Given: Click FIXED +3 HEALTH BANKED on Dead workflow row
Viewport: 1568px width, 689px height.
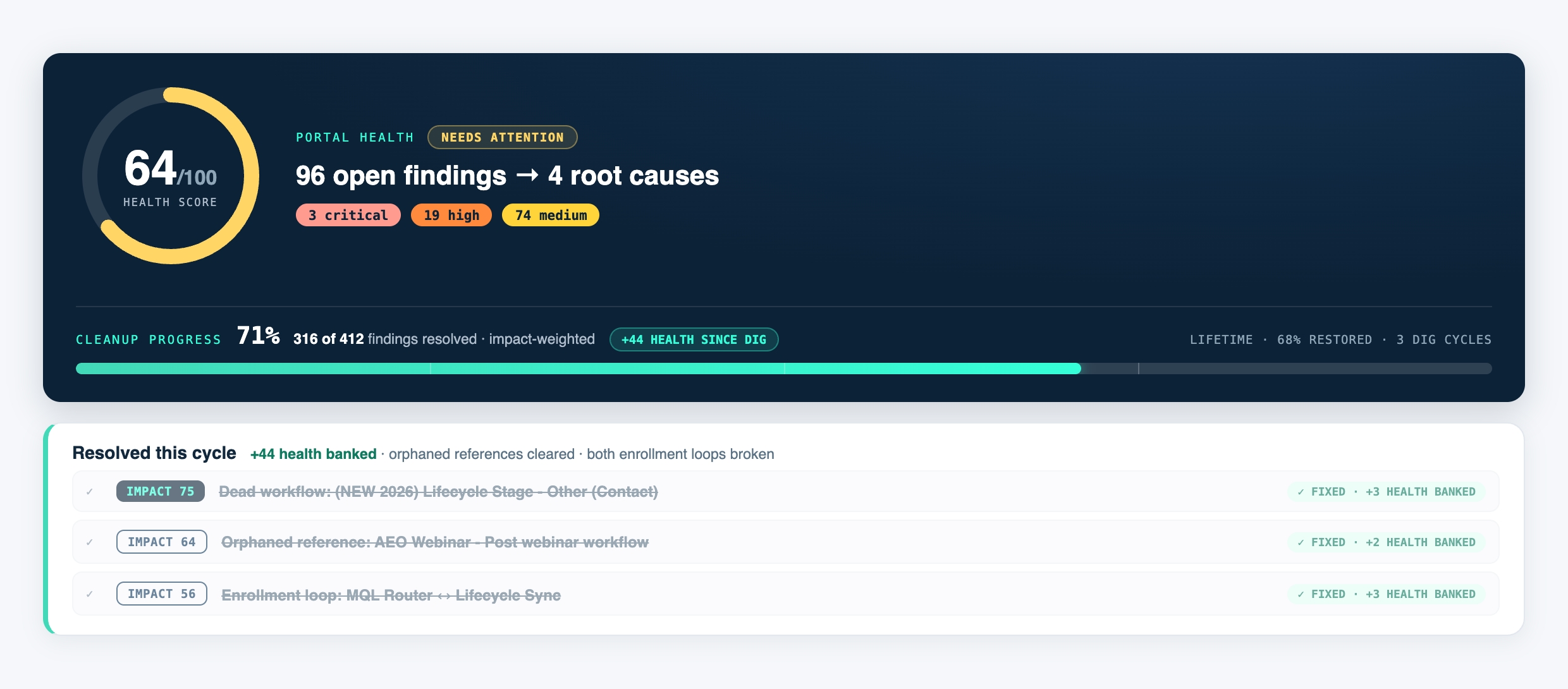Looking at the screenshot, I should click(1386, 492).
